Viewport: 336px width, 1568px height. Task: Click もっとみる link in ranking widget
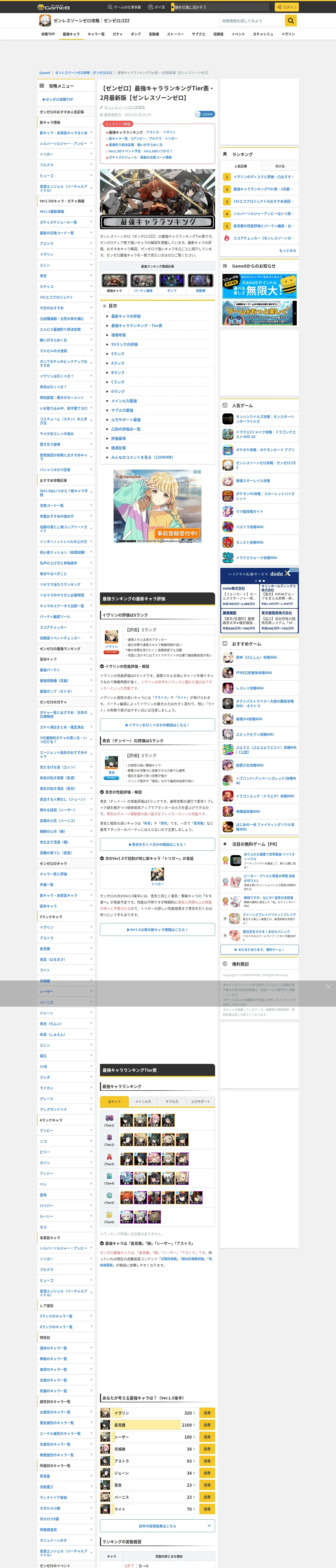coord(287,250)
